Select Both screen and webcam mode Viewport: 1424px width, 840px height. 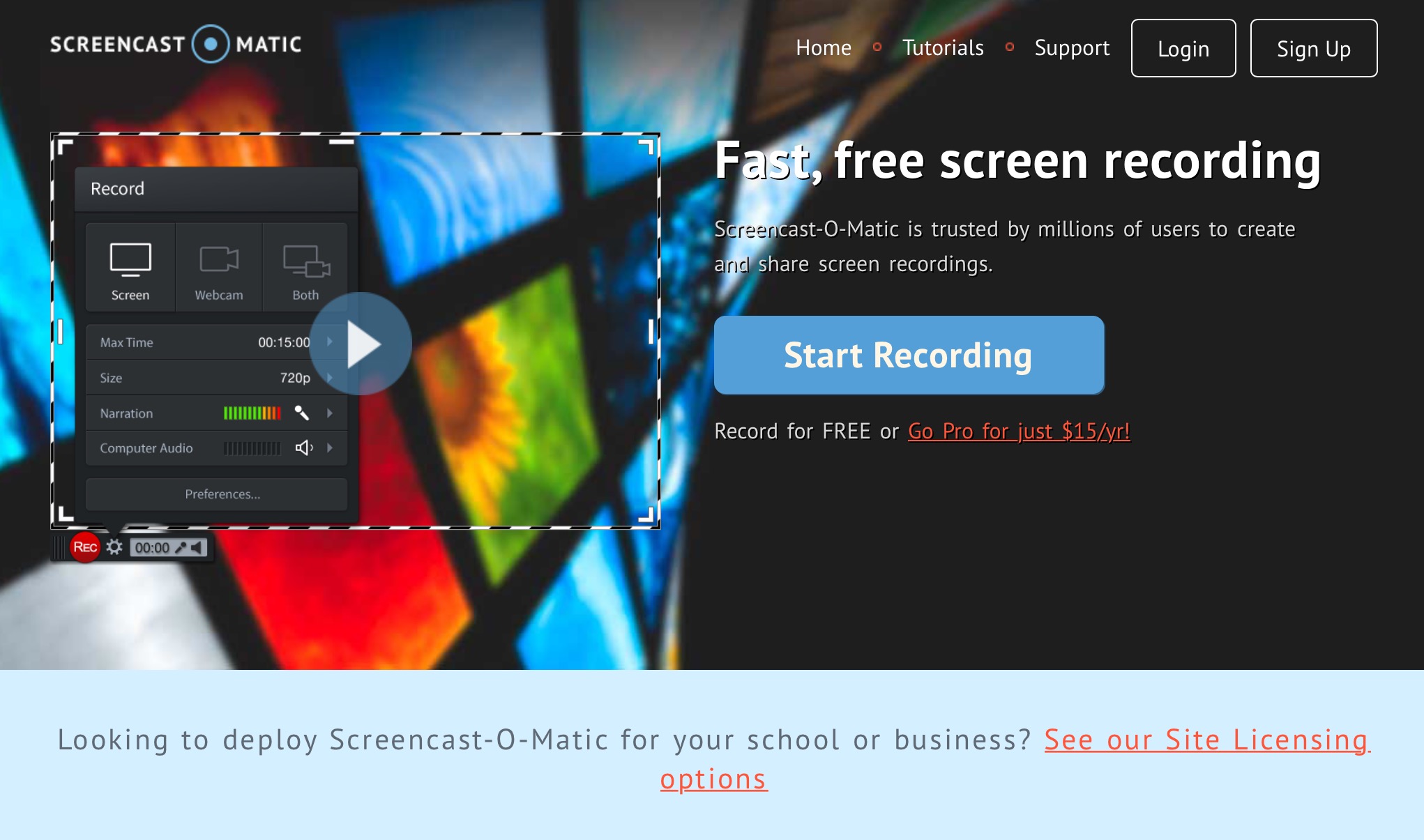pos(305,268)
